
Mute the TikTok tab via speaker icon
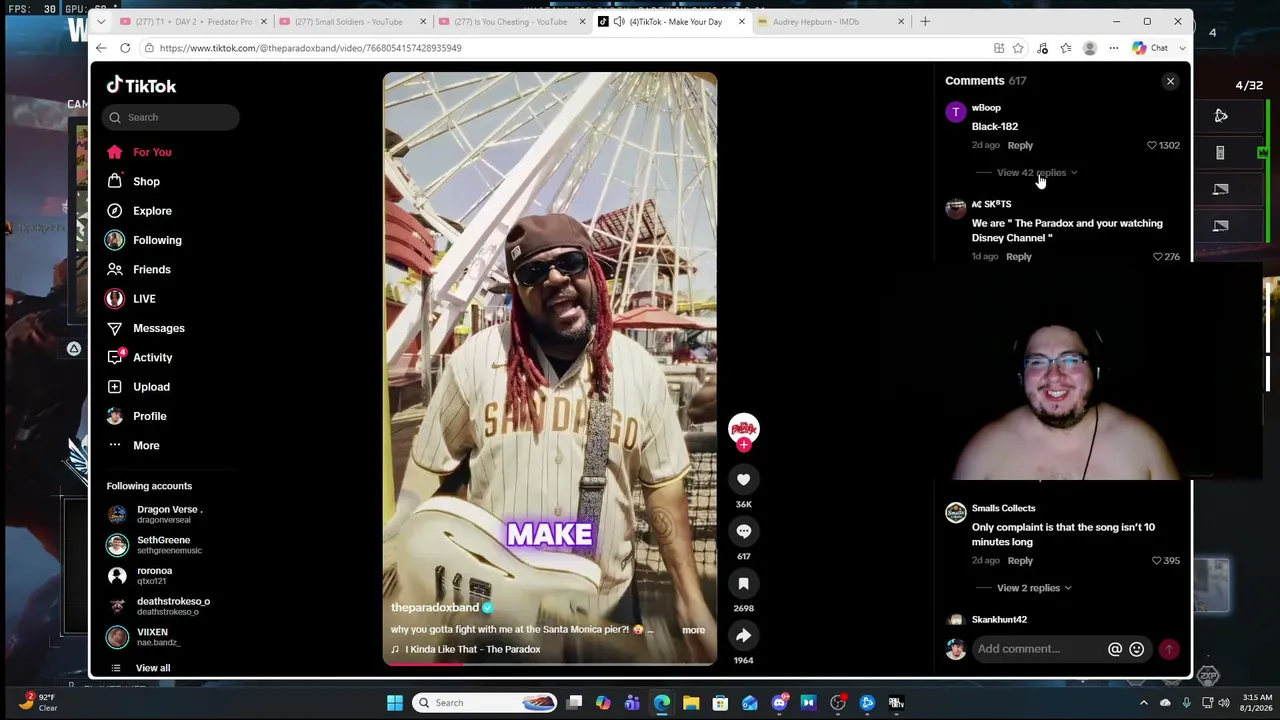[x=619, y=21]
